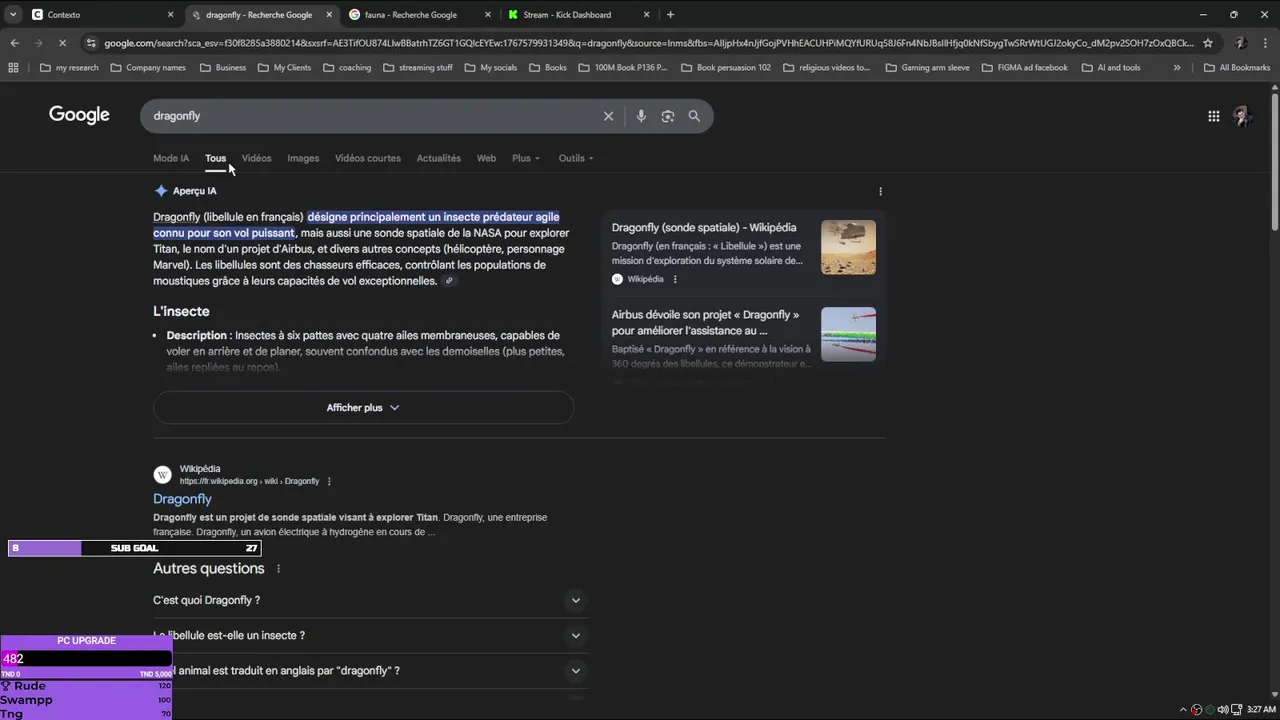Open the blue Dragonfly Wikipedia result title

click(182, 499)
